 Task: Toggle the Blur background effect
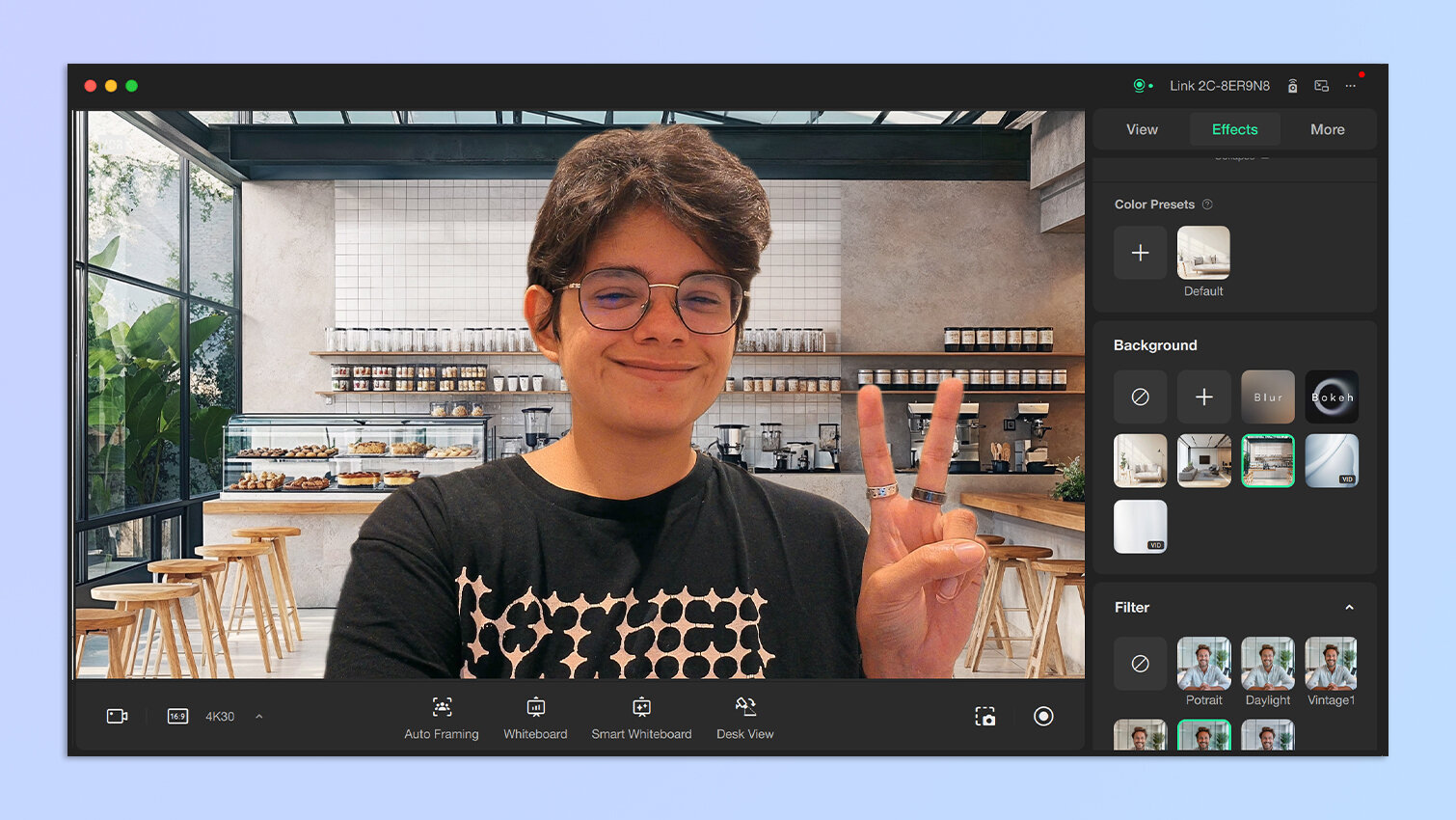[x=1267, y=396]
